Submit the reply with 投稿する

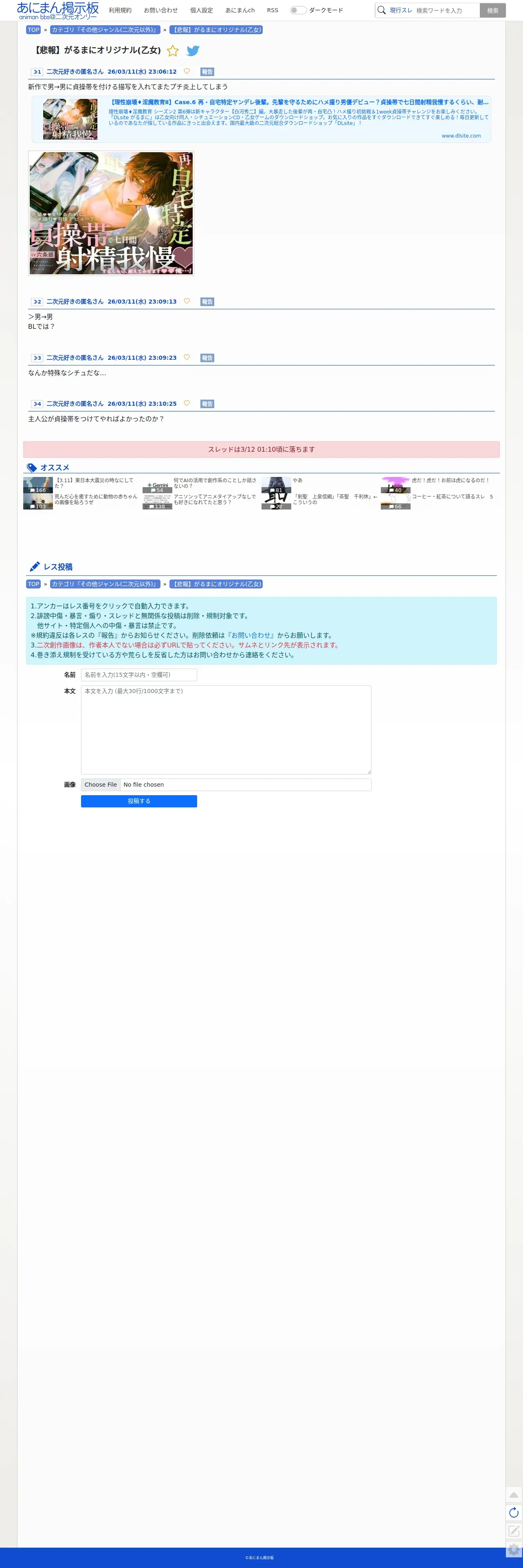139,801
